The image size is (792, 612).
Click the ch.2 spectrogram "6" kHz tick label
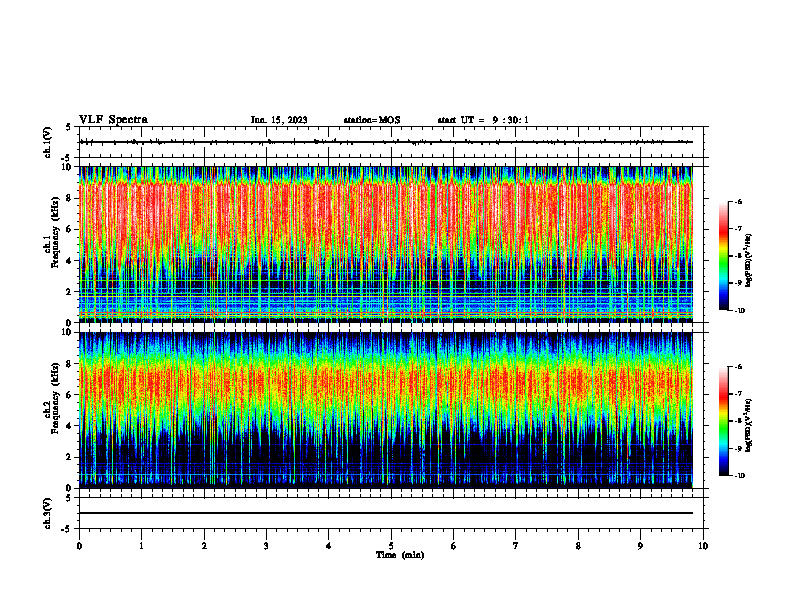(70, 395)
